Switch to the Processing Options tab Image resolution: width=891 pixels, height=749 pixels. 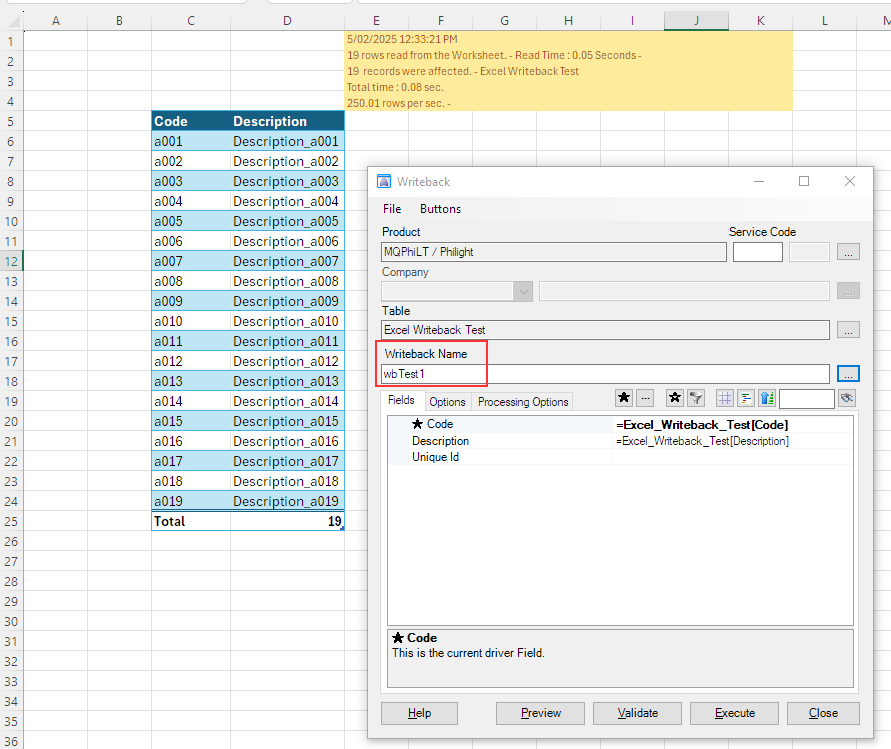point(523,402)
